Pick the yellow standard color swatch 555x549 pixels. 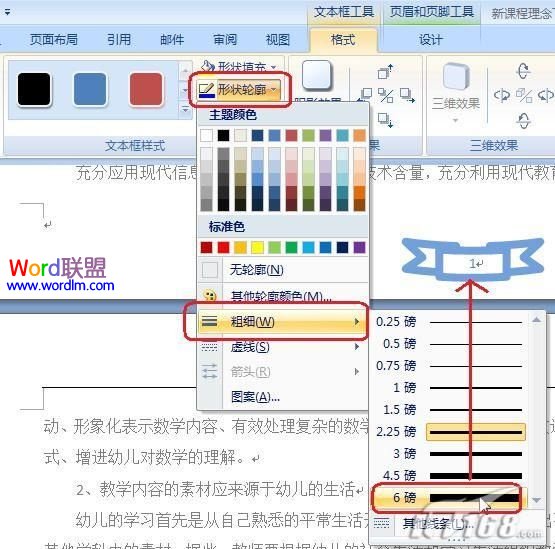257,247
